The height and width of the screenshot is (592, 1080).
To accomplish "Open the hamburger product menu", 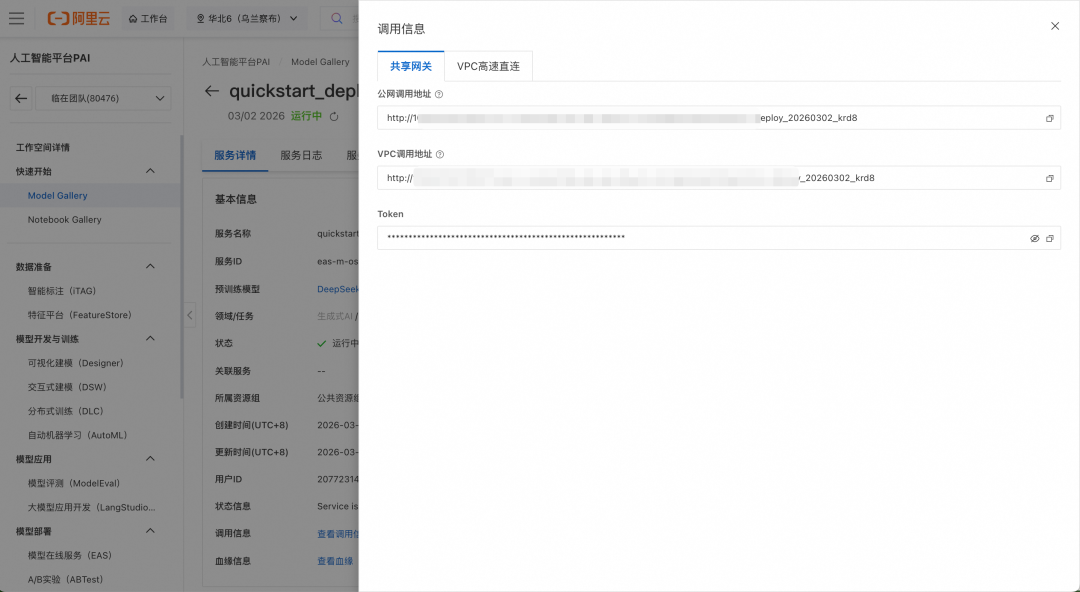I will [x=17, y=18].
